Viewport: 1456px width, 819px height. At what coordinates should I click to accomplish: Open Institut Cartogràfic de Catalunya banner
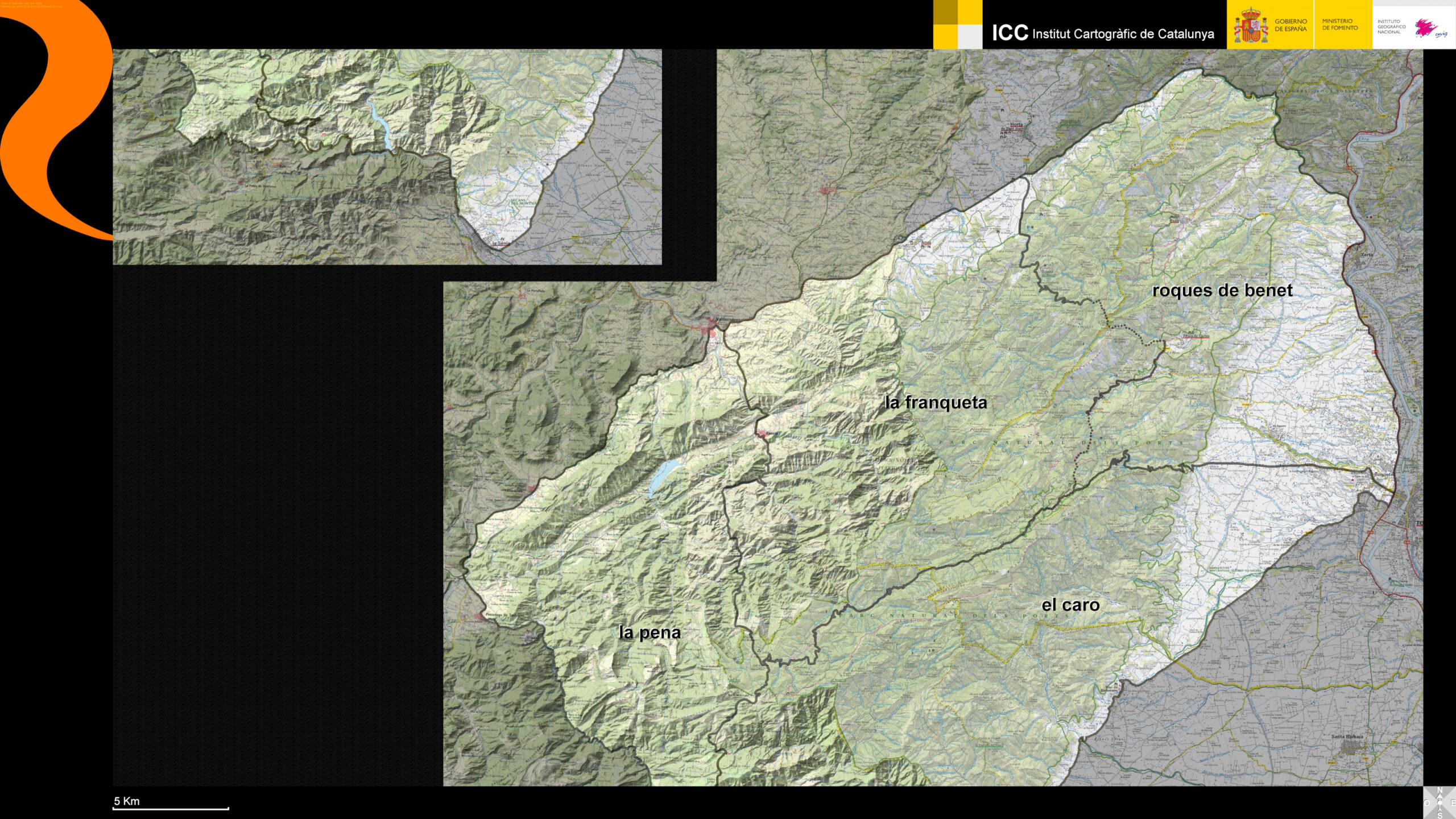tap(1102, 33)
